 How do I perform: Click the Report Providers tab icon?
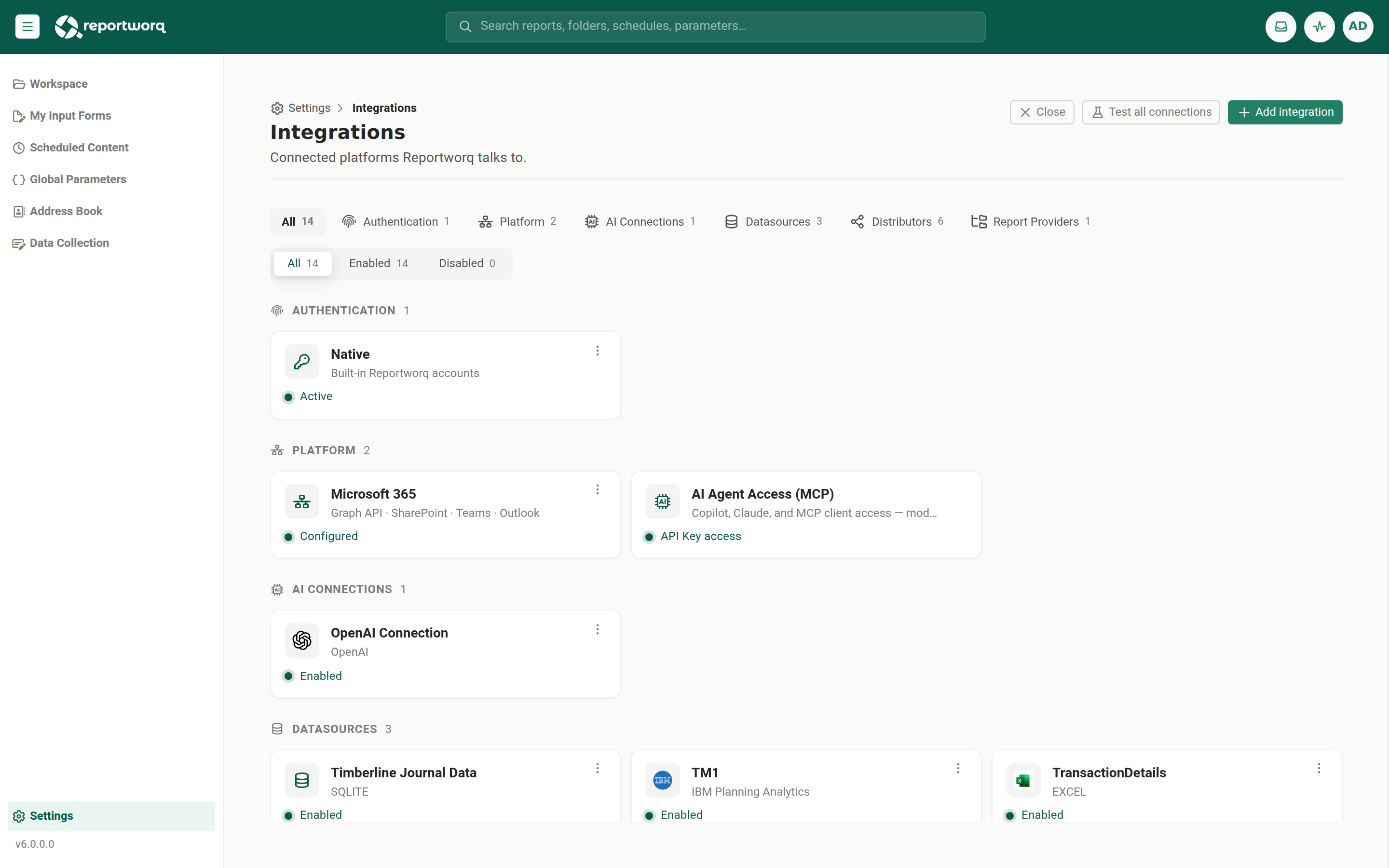[x=979, y=222]
